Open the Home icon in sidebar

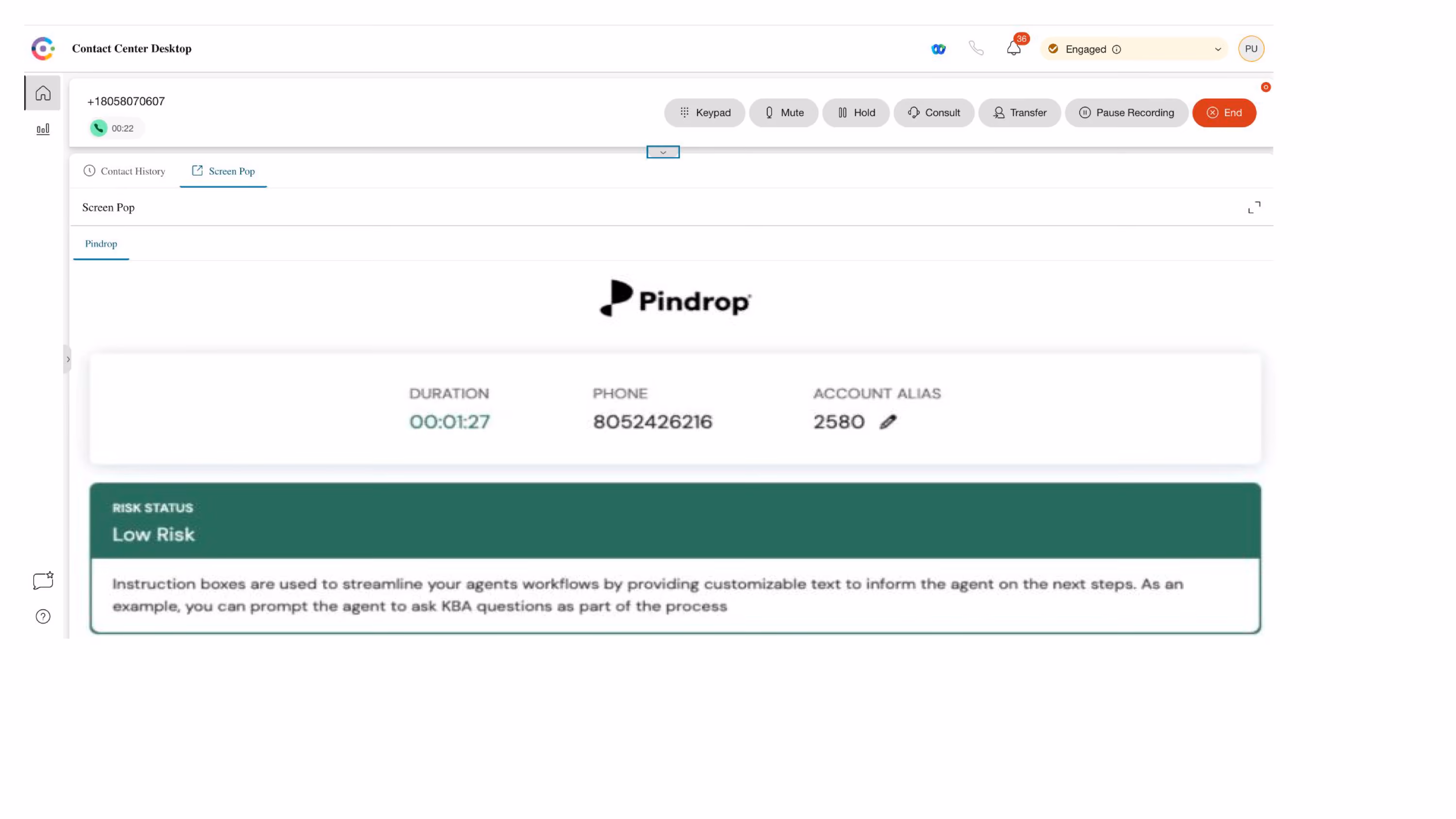click(43, 93)
